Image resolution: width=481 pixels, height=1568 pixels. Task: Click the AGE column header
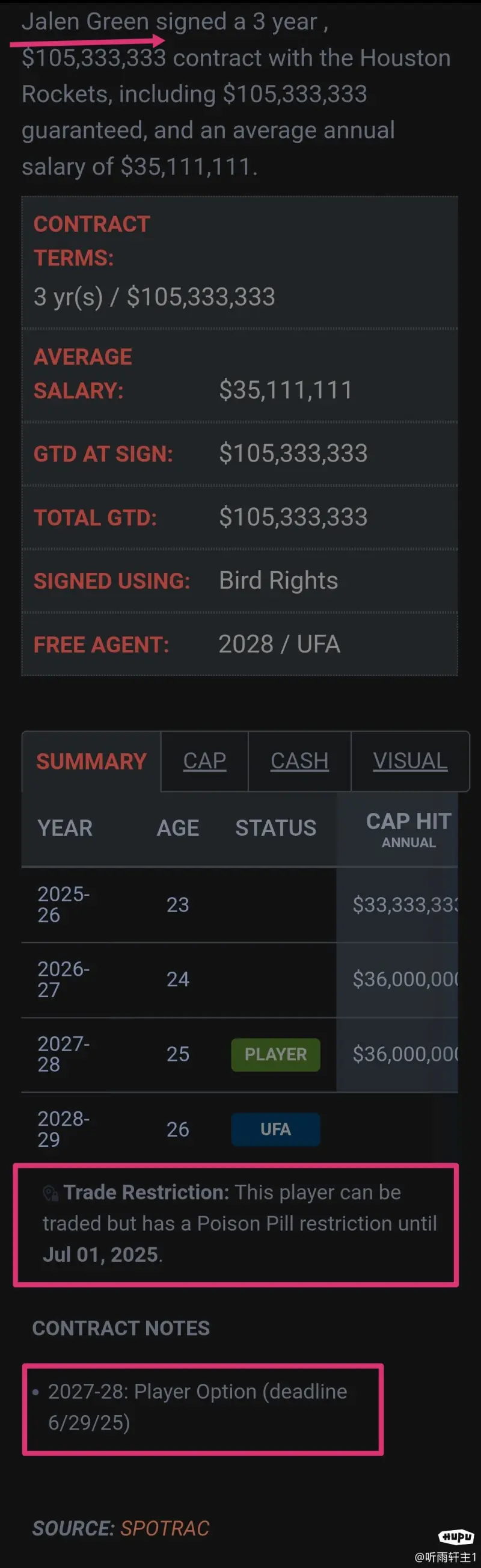(177, 828)
